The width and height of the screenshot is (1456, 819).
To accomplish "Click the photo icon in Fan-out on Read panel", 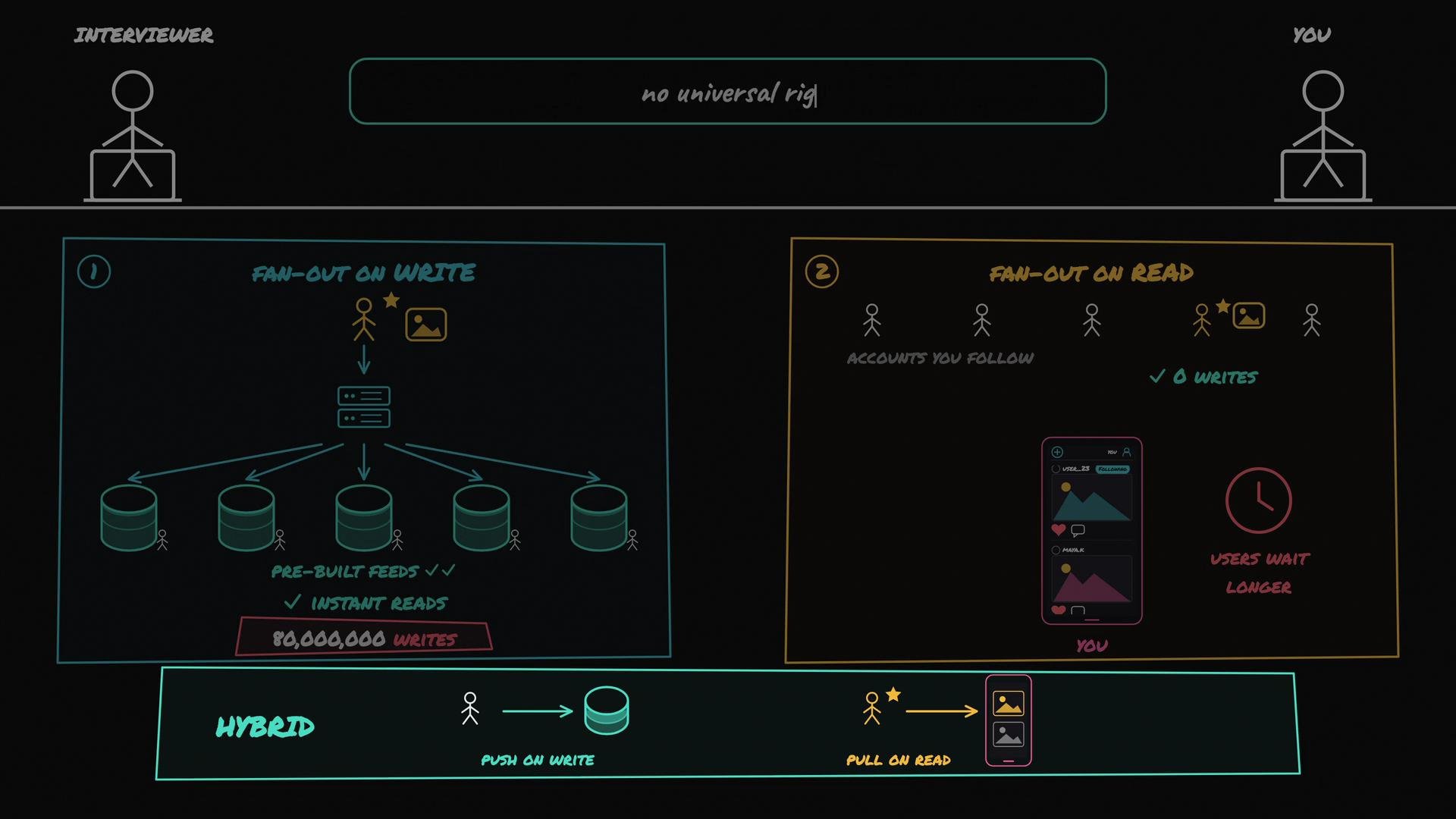I will click(1249, 315).
